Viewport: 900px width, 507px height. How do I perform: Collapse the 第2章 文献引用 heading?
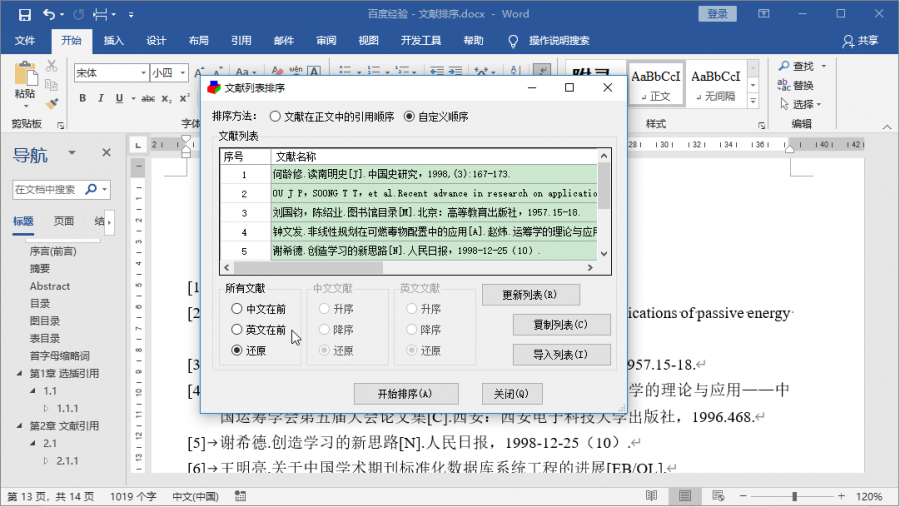coord(19,425)
